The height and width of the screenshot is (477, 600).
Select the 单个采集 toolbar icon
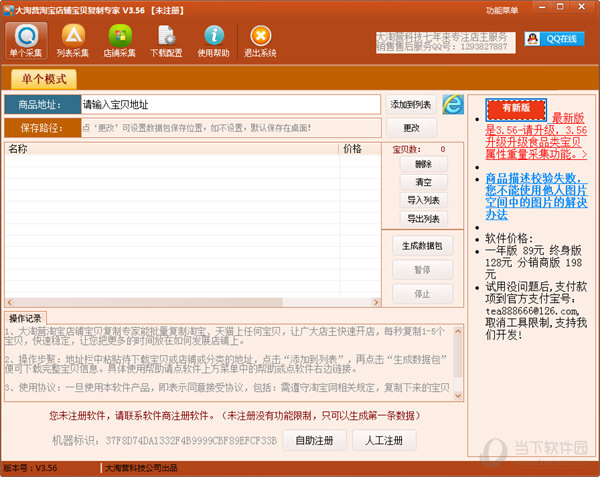tap(26, 41)
